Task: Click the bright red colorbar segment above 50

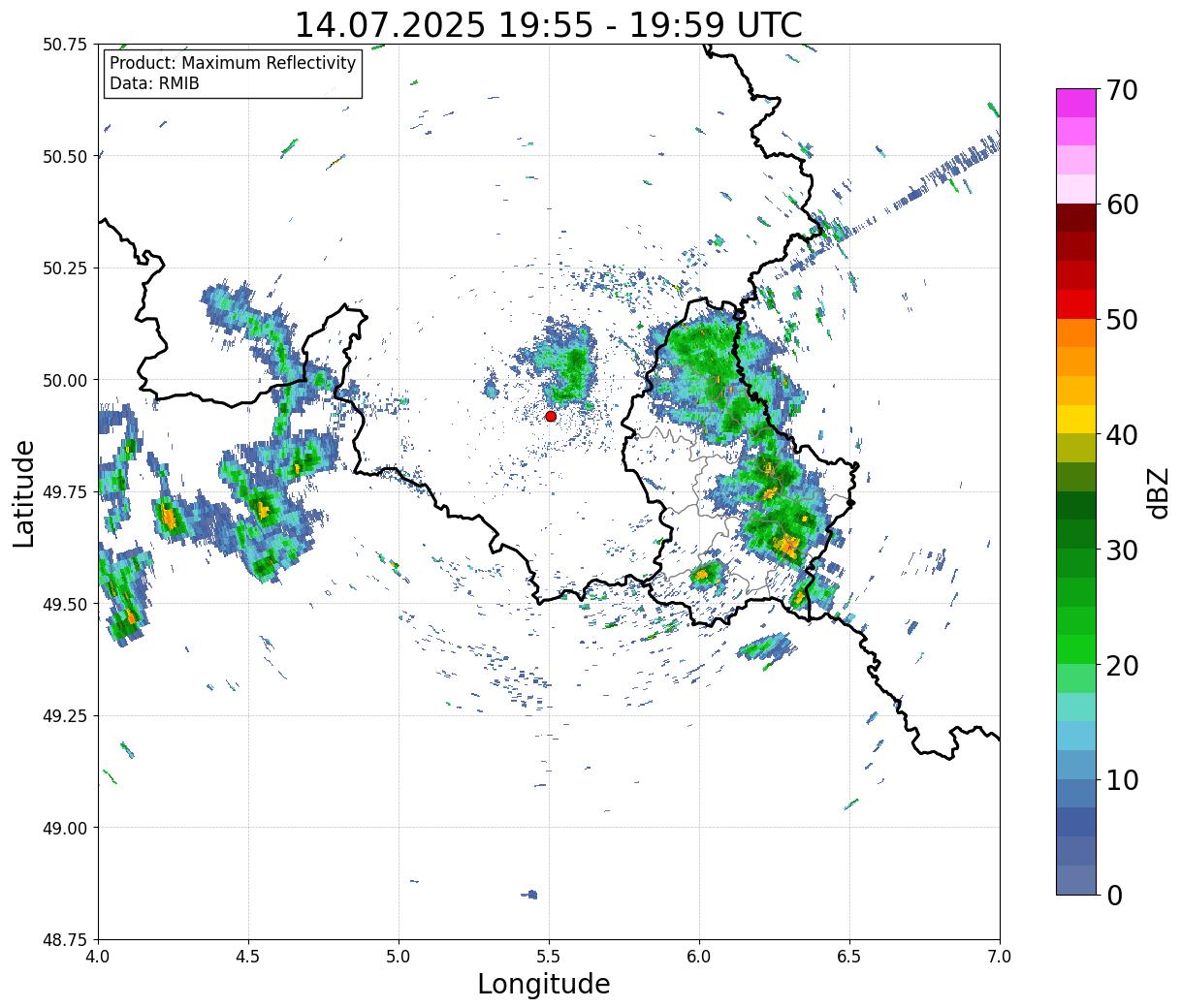Action: click(x=1076, y=303)
